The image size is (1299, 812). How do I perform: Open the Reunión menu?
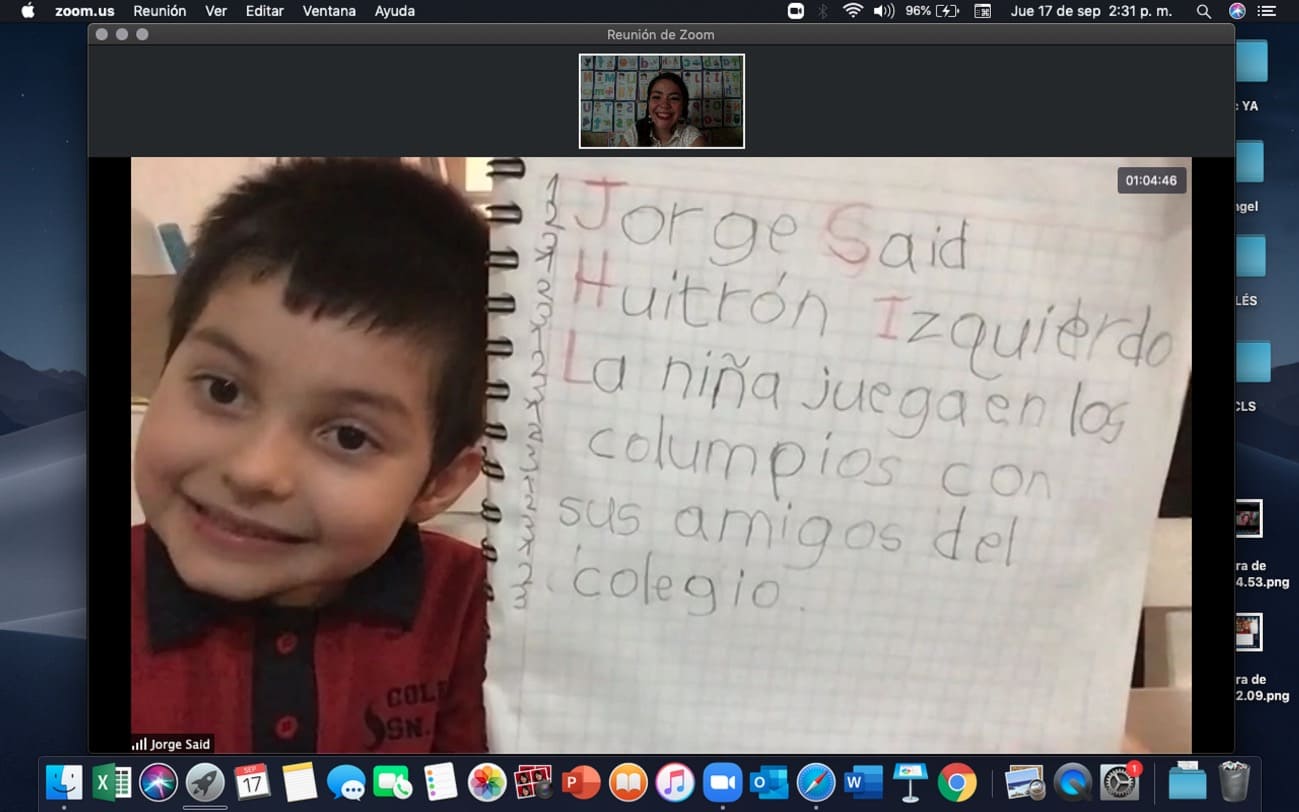point(159,11)
